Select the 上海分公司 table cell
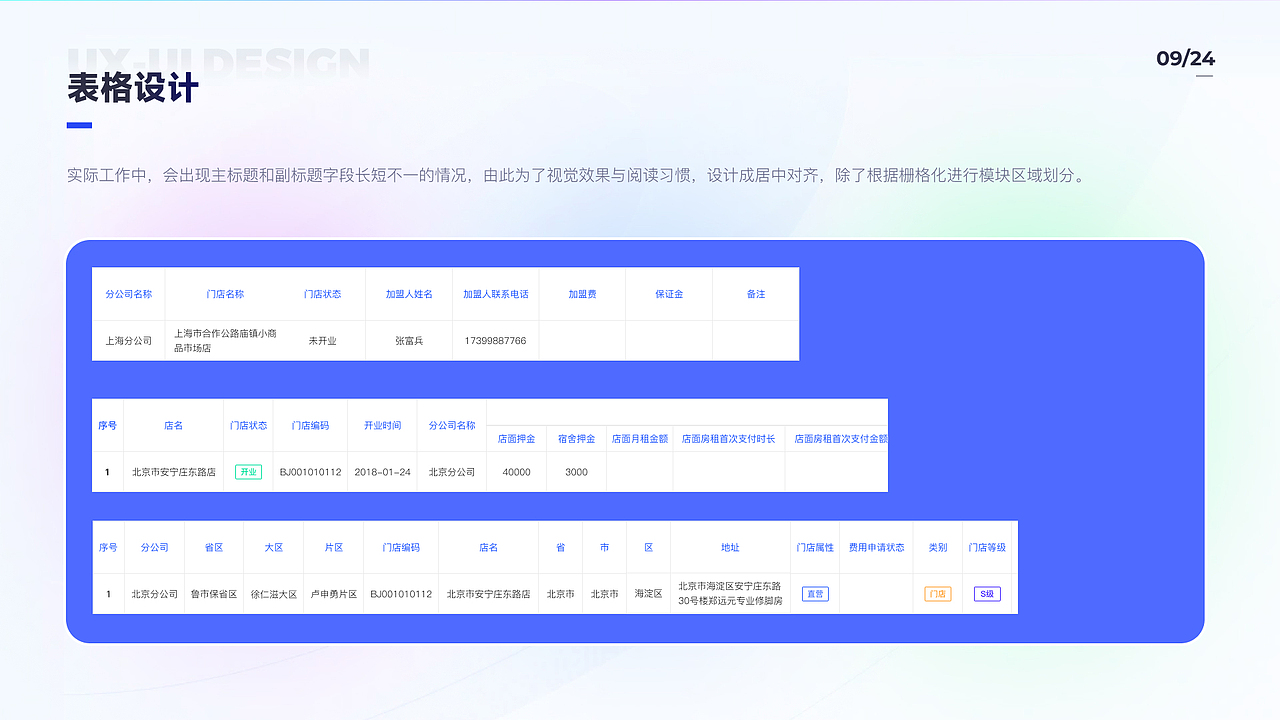 coord(129,340)
